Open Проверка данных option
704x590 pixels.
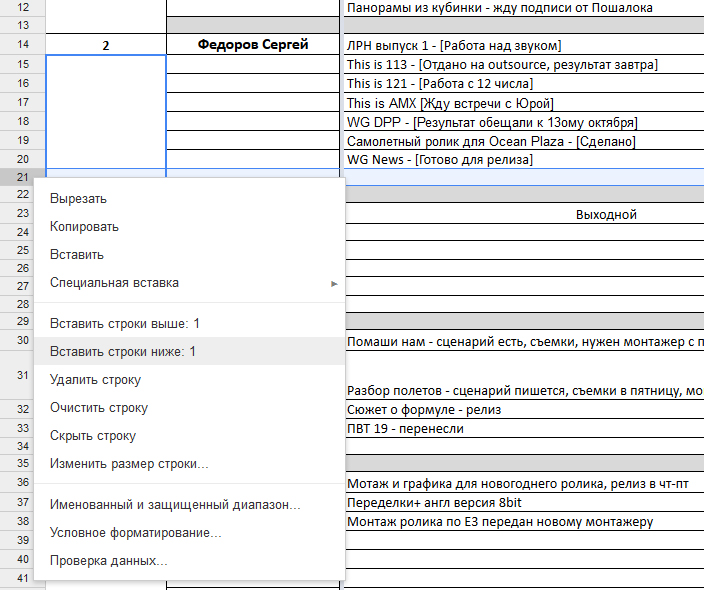pos(189,560)
